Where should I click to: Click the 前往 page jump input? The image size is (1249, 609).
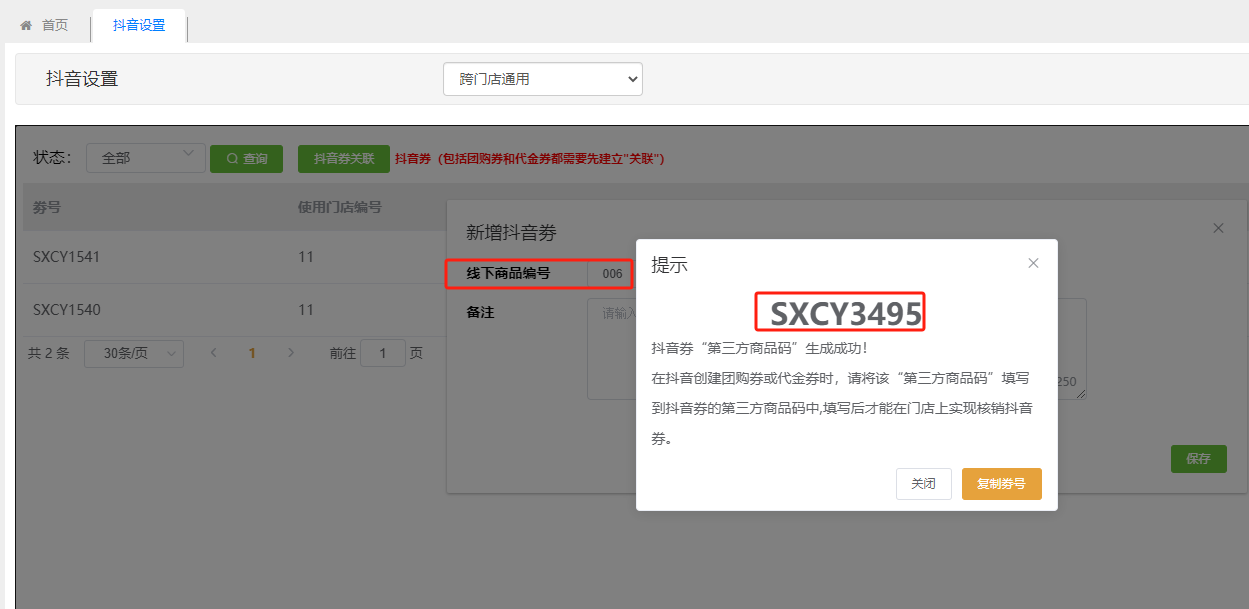pos(383,353)
